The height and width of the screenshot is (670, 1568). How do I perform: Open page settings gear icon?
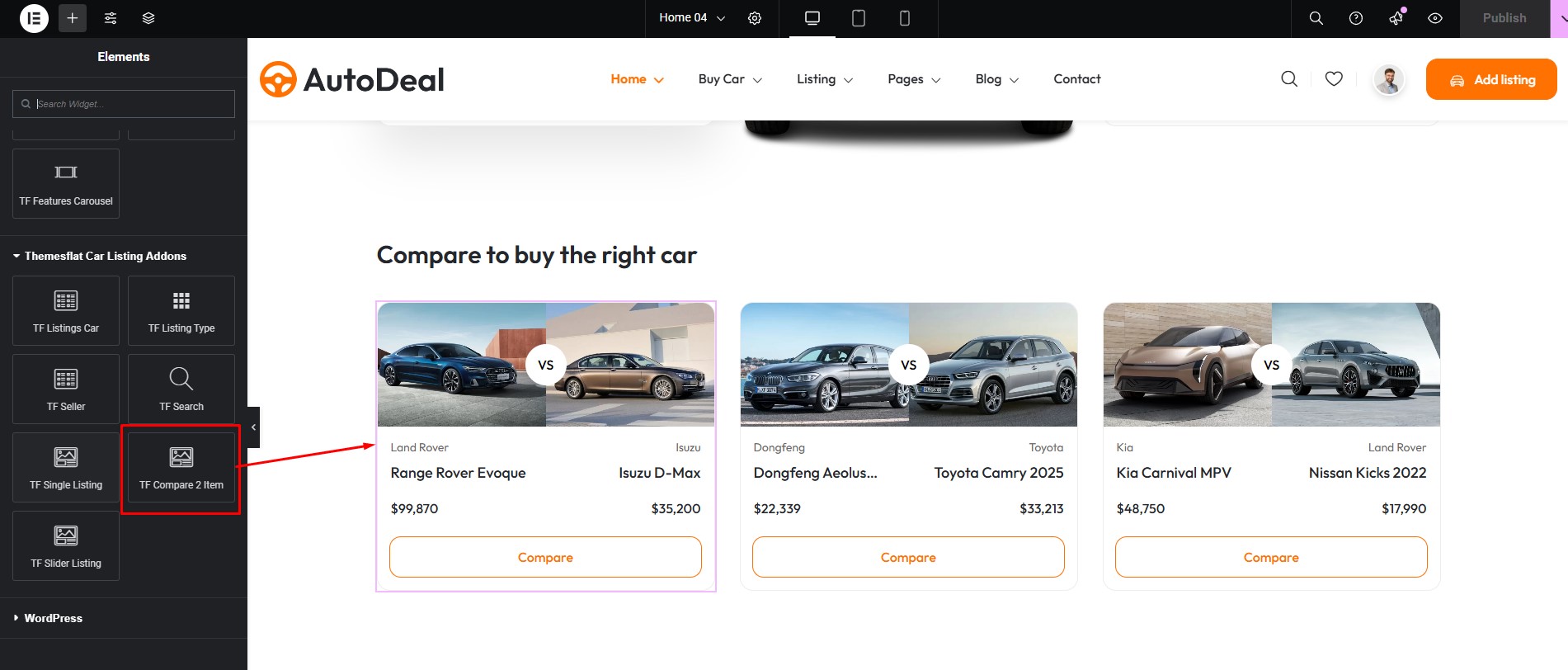tap(755, 18)
